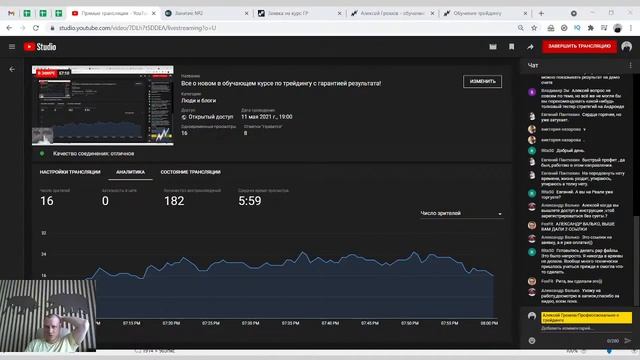The width and height of the screenshot is (640, 360).
Task: Switch to the Обучение трейдингу browser tab
Action: coord(485,13)
